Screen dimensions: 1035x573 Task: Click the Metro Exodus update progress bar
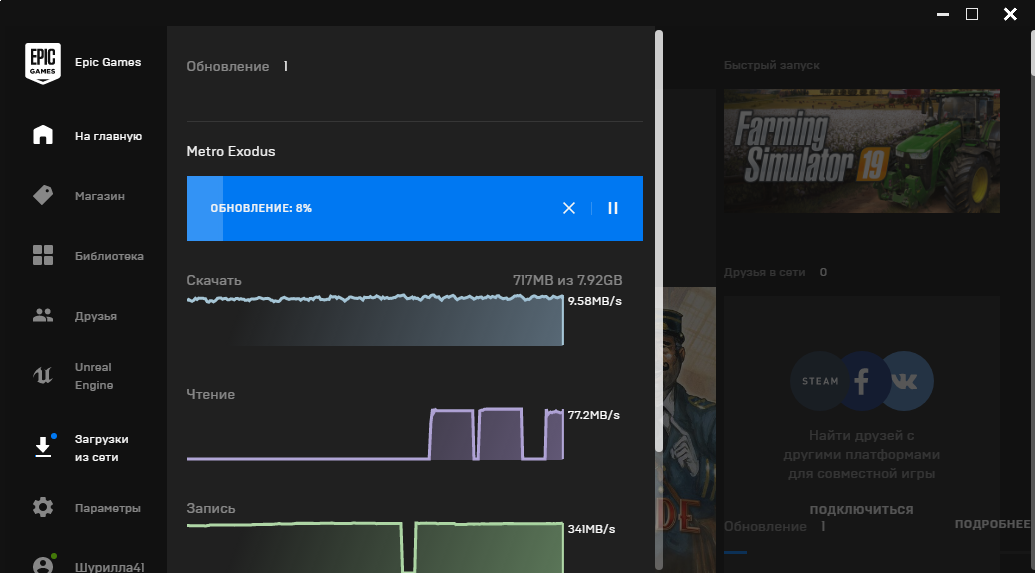coord(415,209)
